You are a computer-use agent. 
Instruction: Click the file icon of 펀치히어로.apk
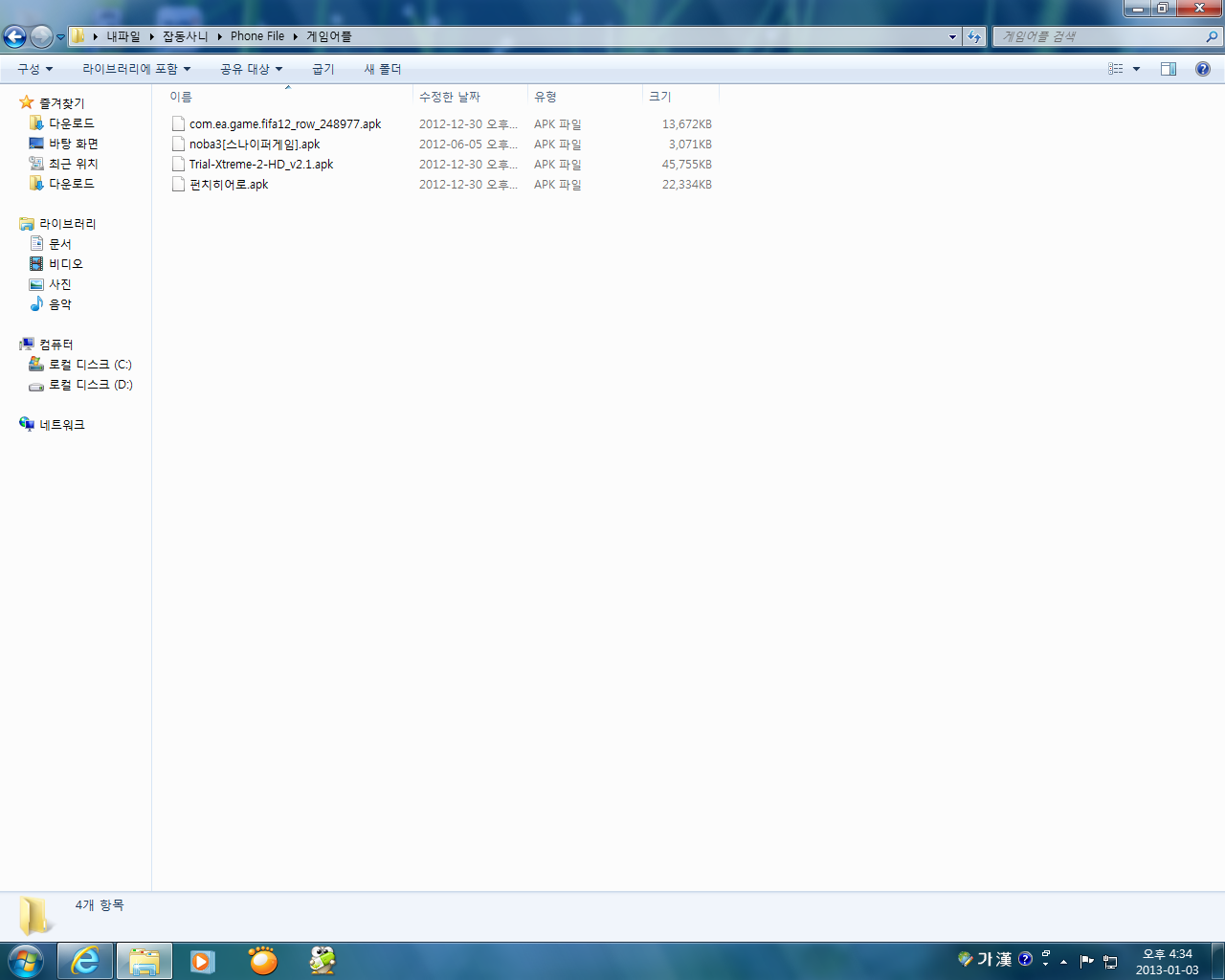pyautogui.click(x=178, y=184)
